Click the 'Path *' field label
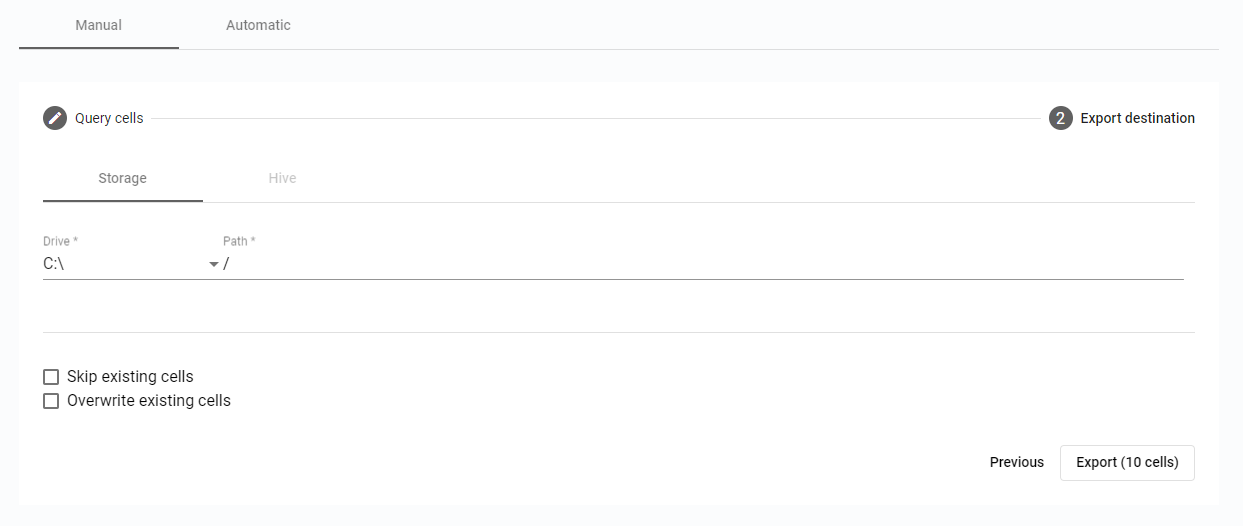 239,241
